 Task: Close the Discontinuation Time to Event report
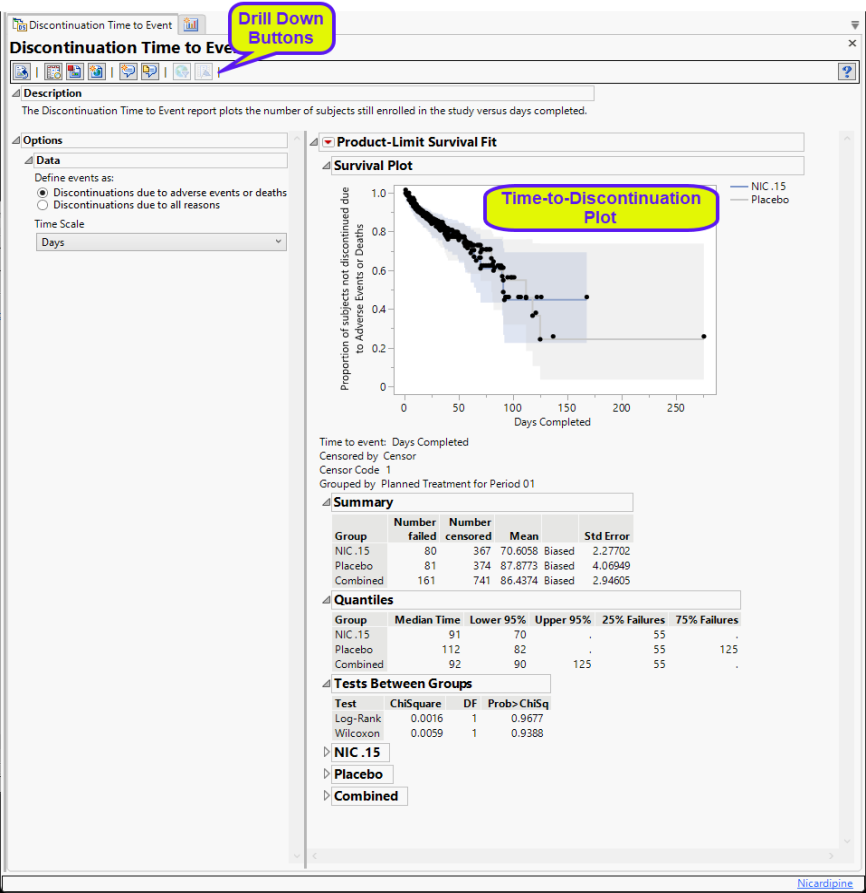coord(852,43)
